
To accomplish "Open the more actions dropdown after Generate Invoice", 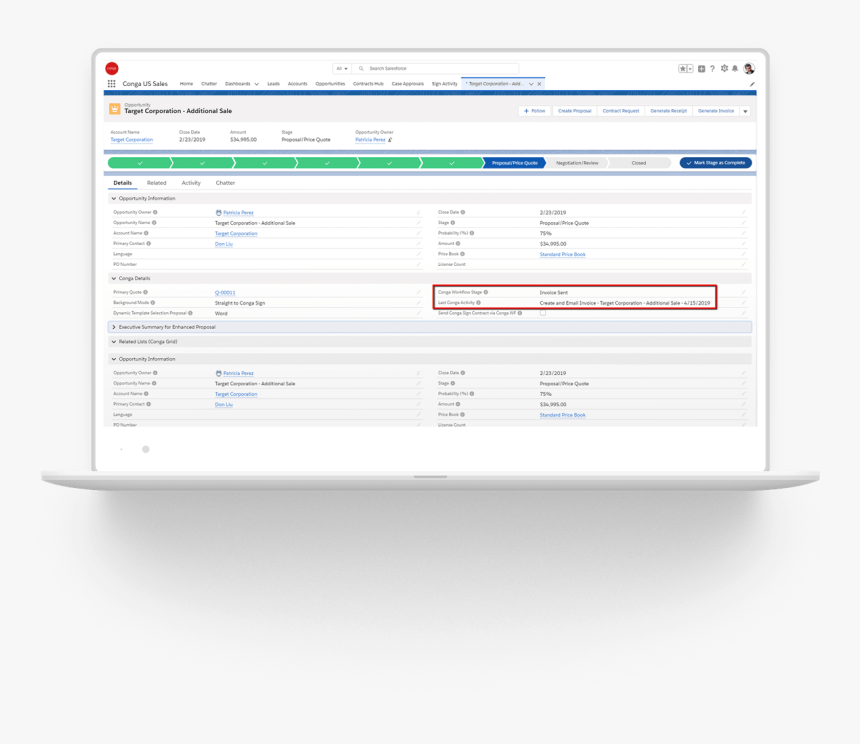I will [745, 111].
